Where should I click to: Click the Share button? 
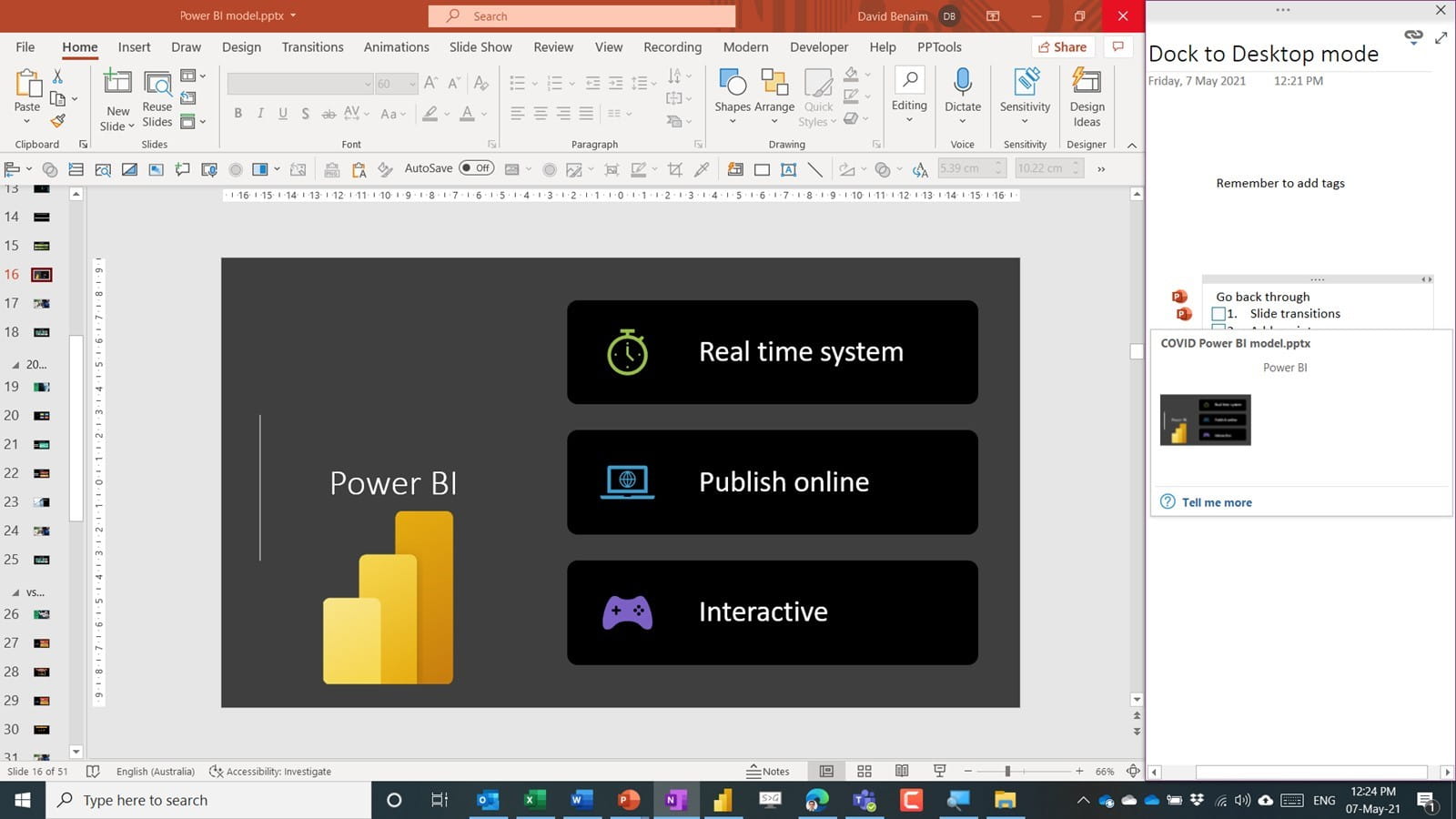click(x=1061, y=47)
